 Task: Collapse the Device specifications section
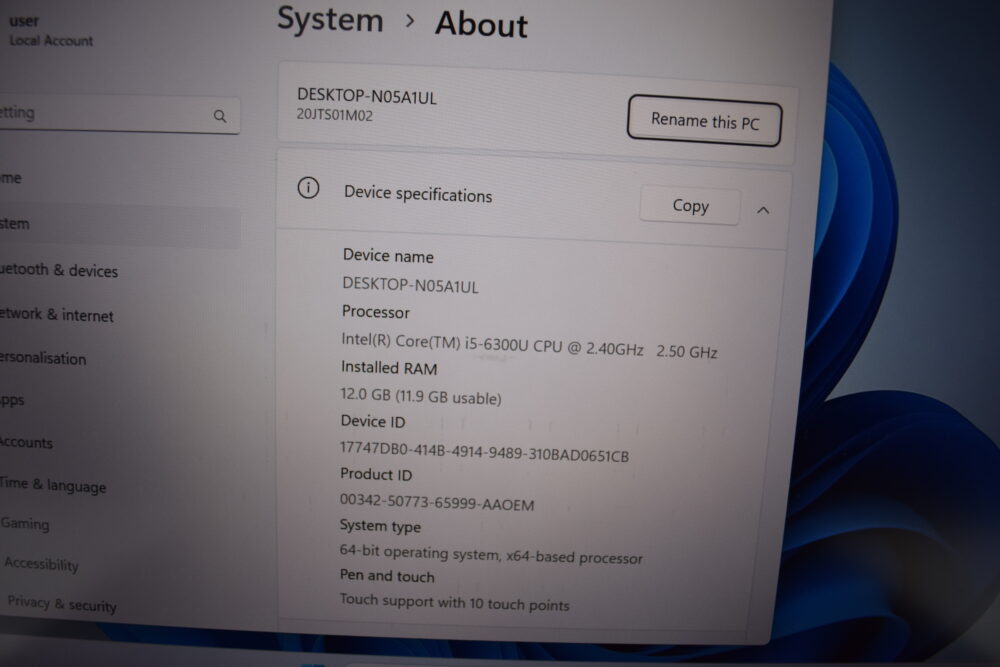(763, 210)
